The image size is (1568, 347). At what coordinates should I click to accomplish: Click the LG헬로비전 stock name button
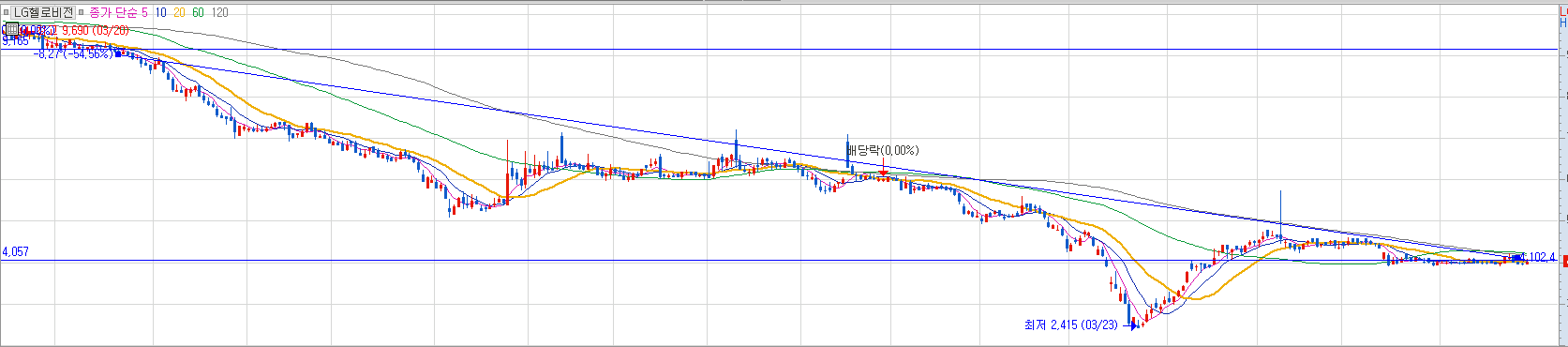43,12
